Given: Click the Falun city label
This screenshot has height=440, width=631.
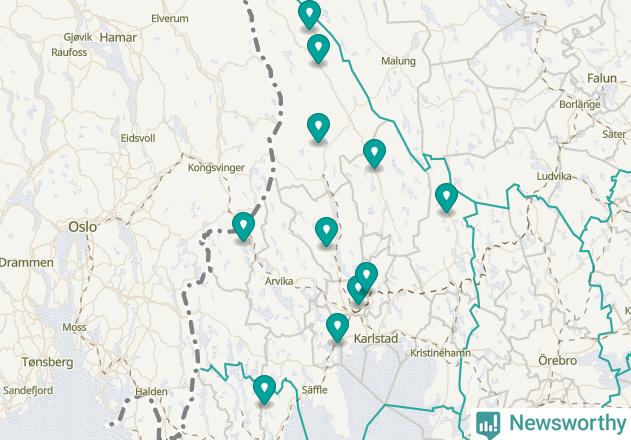Looking at the screenshot, I should pyautogui.click(x=602, y=78).
